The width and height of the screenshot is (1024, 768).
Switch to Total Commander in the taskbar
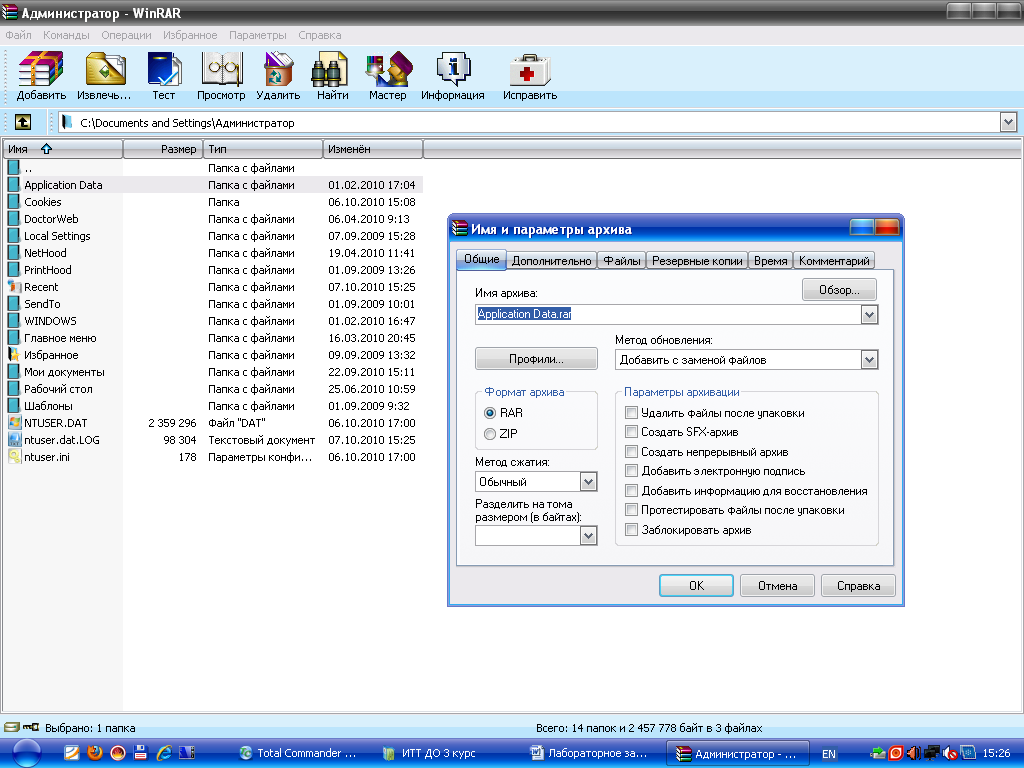[x=298, y=753]
